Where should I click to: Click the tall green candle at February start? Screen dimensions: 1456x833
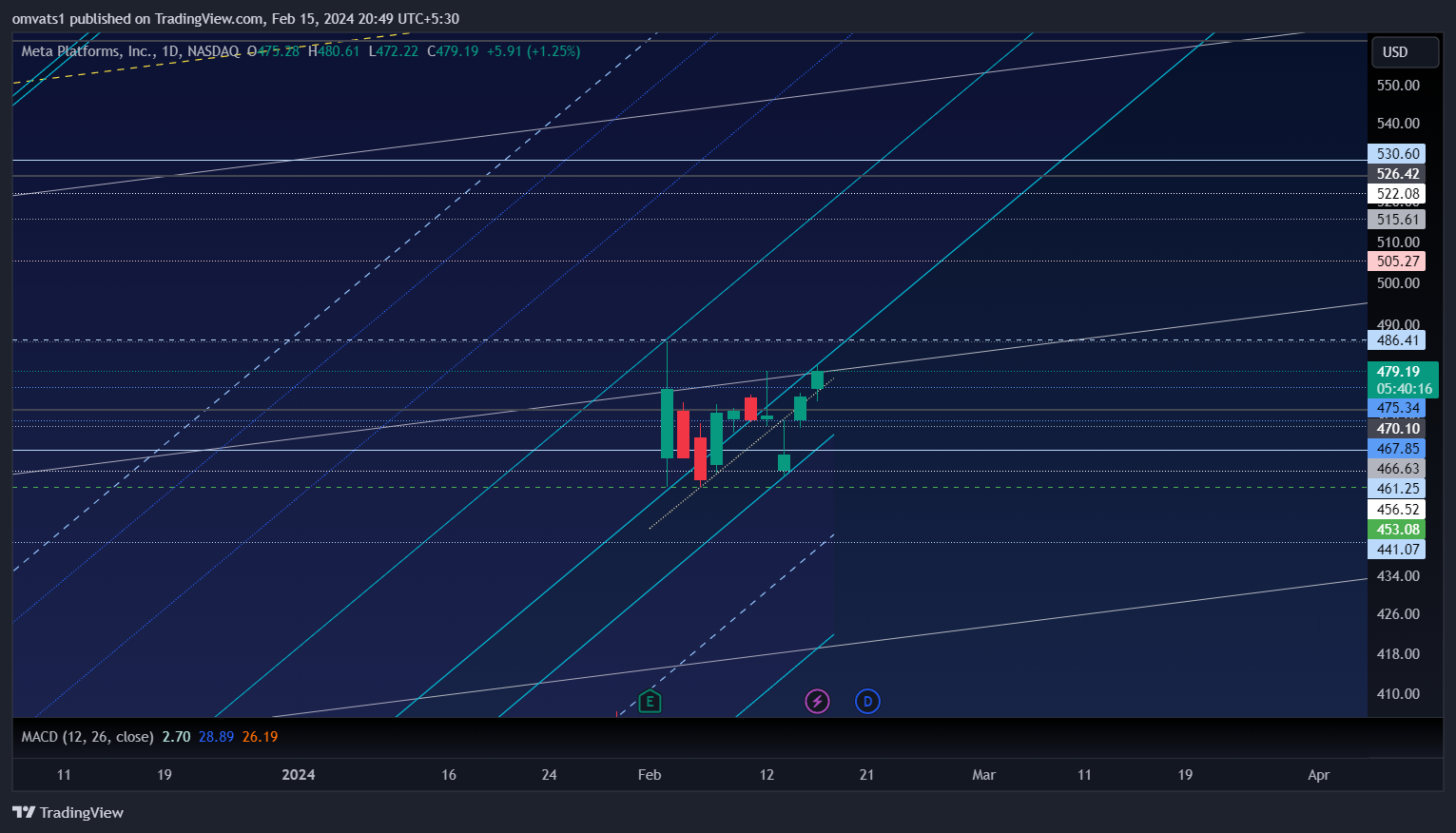tap(668, 423)
